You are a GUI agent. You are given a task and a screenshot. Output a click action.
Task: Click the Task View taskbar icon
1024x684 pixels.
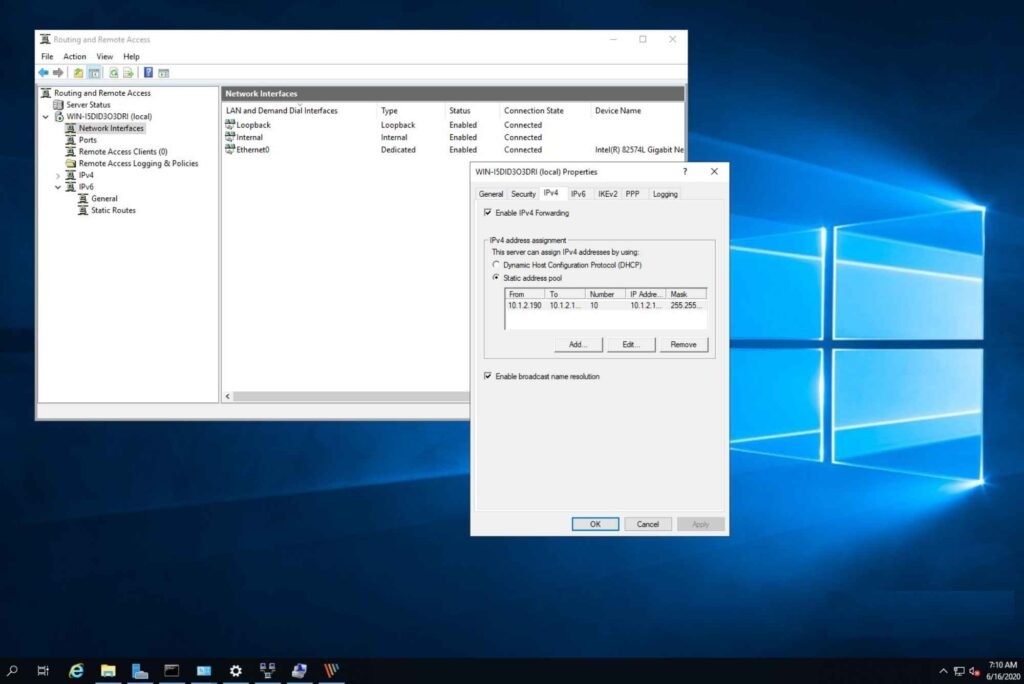pos(43,670)
